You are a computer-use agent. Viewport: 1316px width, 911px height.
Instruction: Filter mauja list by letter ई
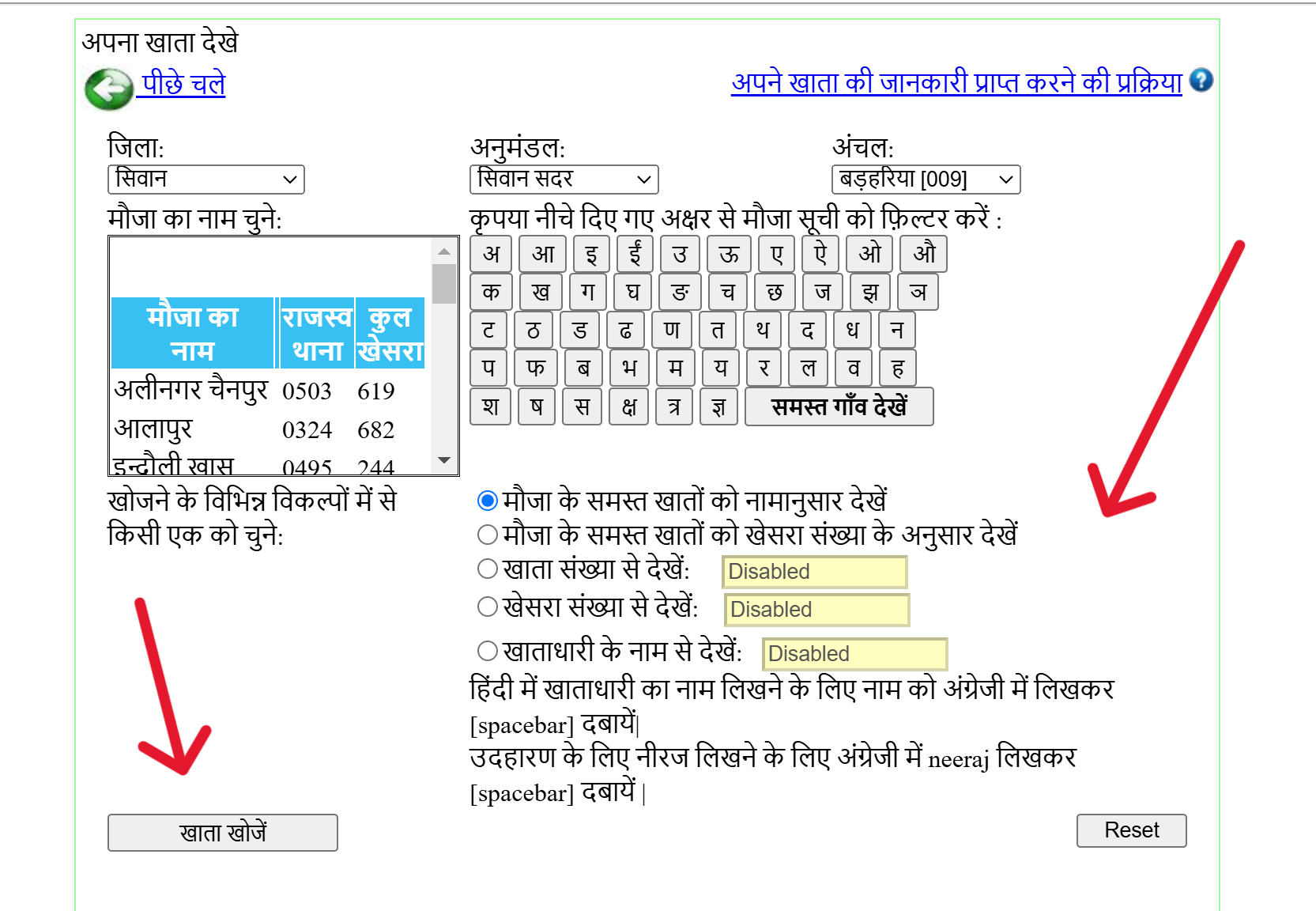[x=635, y=254]
